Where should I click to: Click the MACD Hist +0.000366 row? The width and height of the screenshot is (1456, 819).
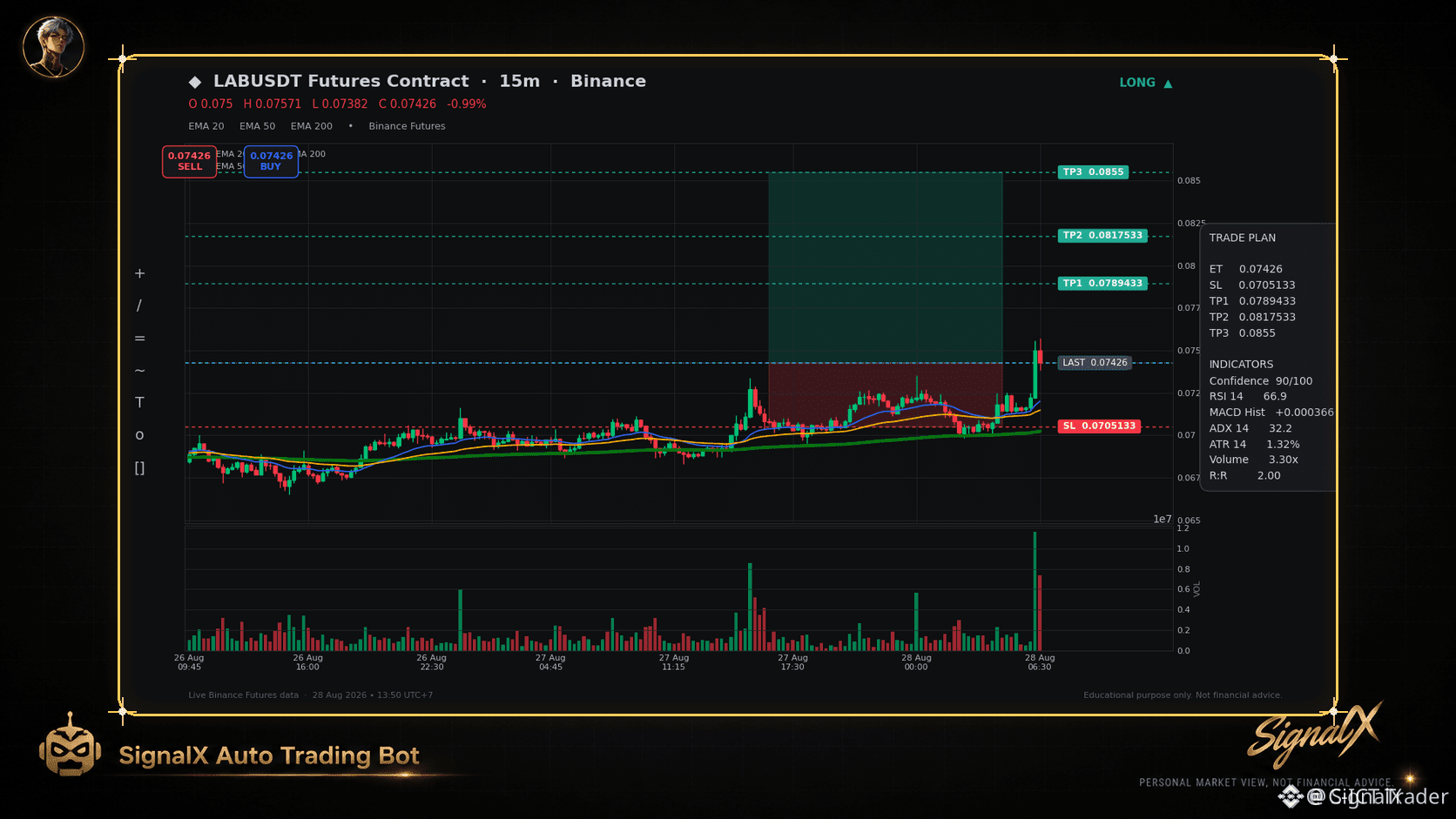click(1271, 413)
